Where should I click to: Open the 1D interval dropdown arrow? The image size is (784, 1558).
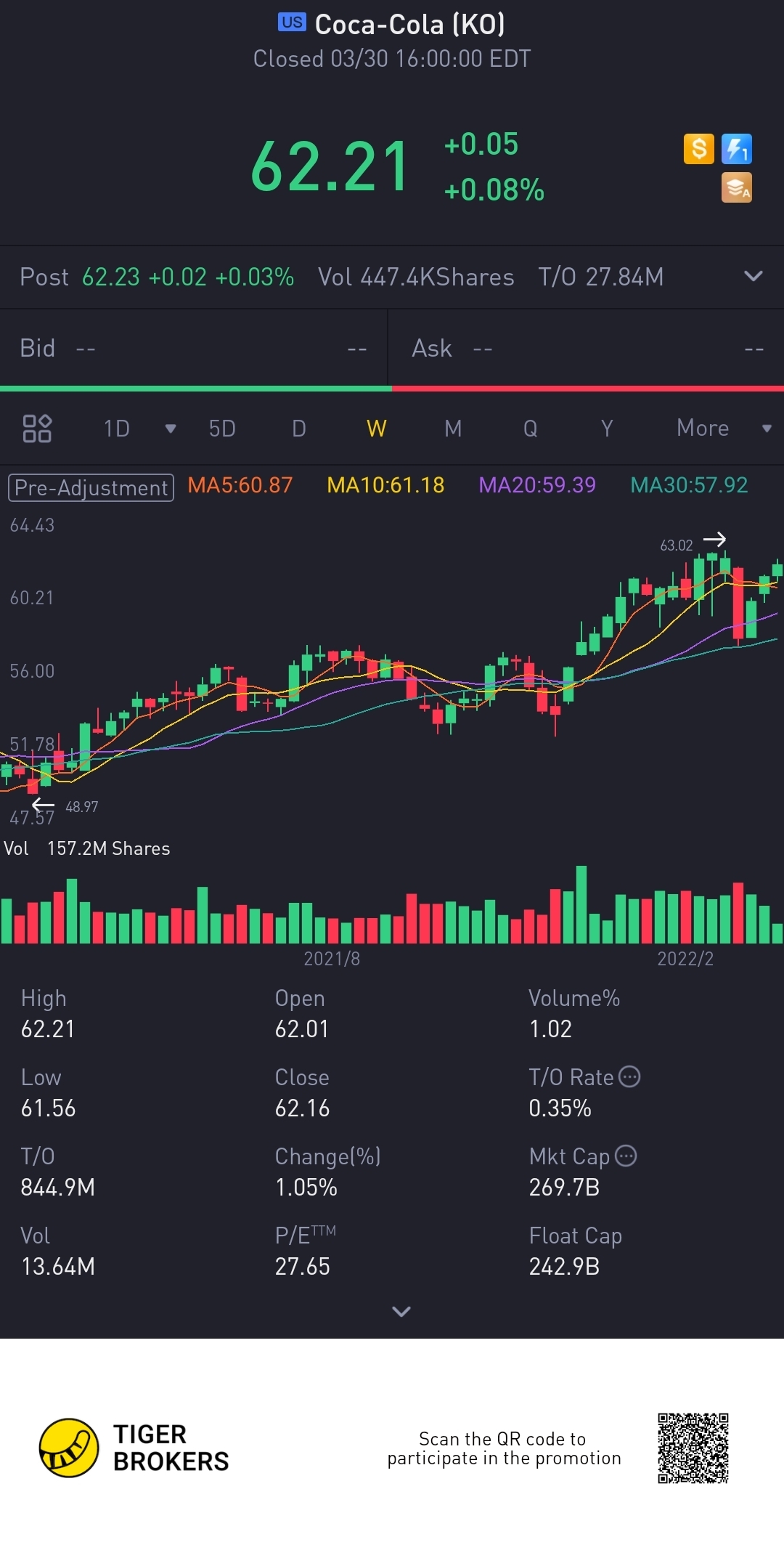pos(171,429)
